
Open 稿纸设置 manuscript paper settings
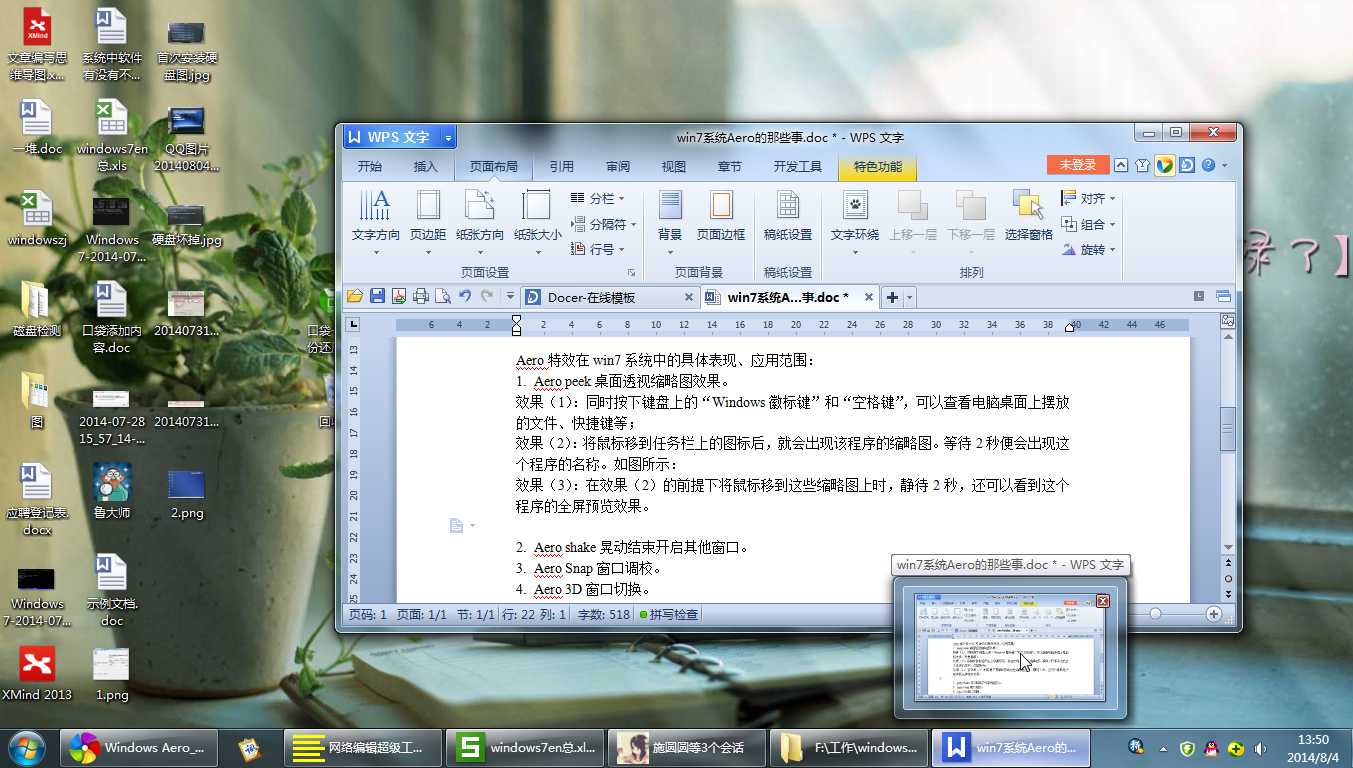tap(788, 216)
